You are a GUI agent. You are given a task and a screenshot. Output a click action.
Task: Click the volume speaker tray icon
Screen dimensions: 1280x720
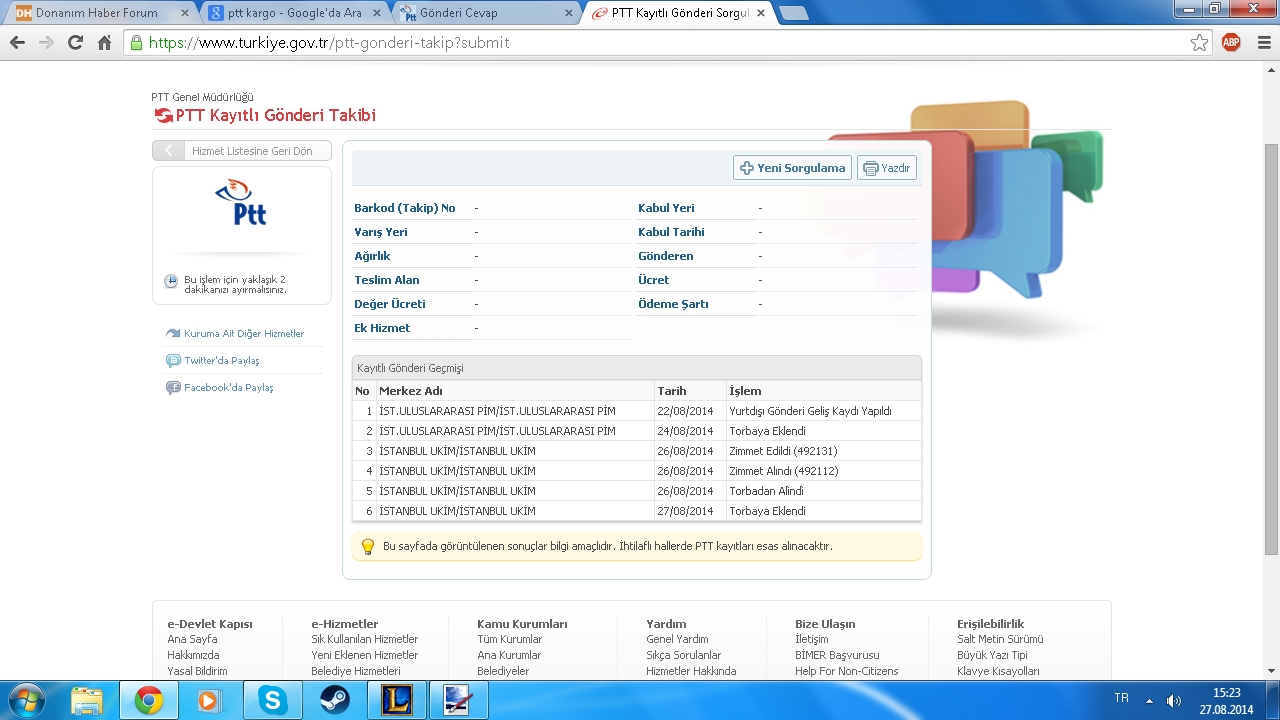[x=1174, y=701]
